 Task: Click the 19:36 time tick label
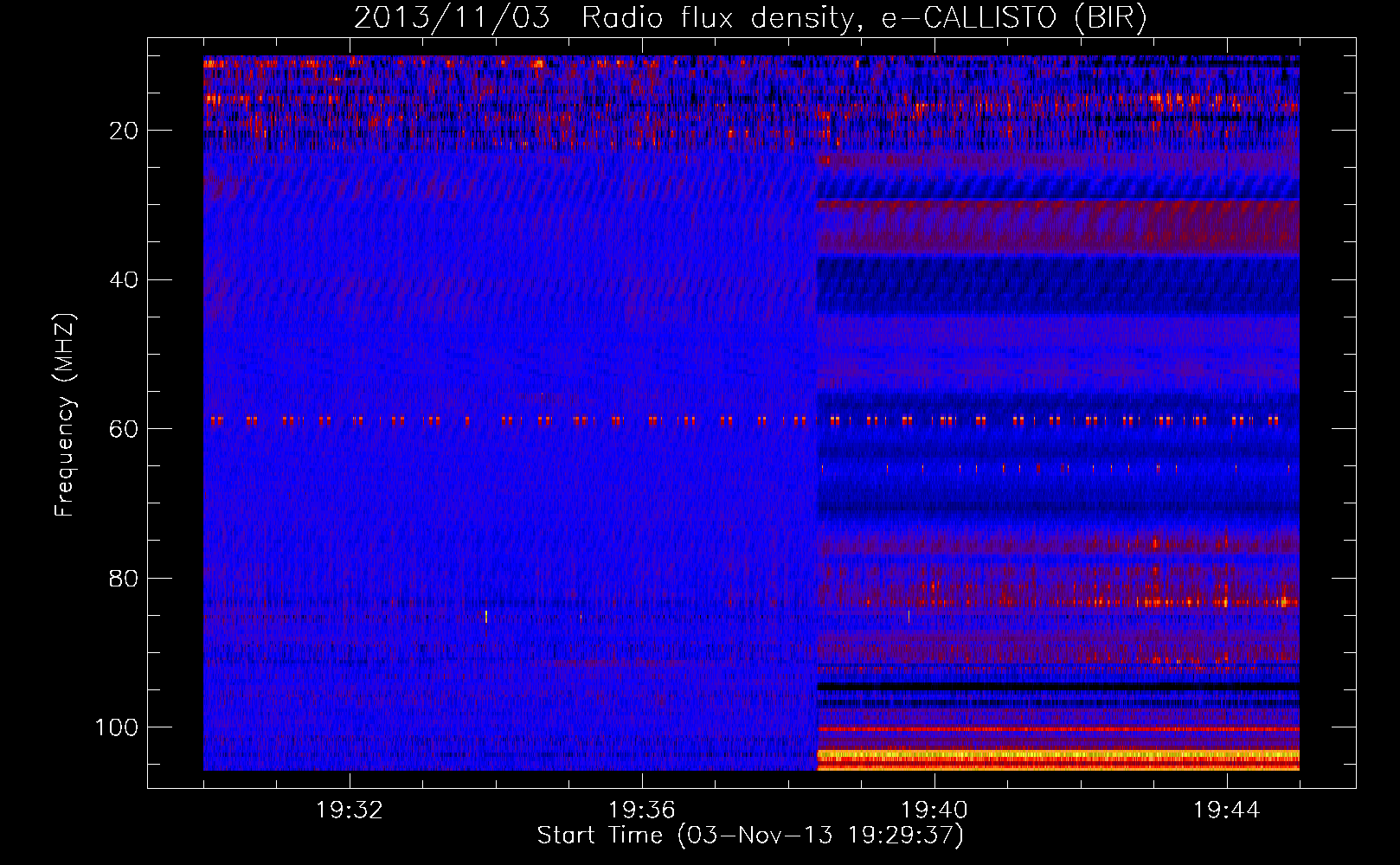(x=642, y=811)
